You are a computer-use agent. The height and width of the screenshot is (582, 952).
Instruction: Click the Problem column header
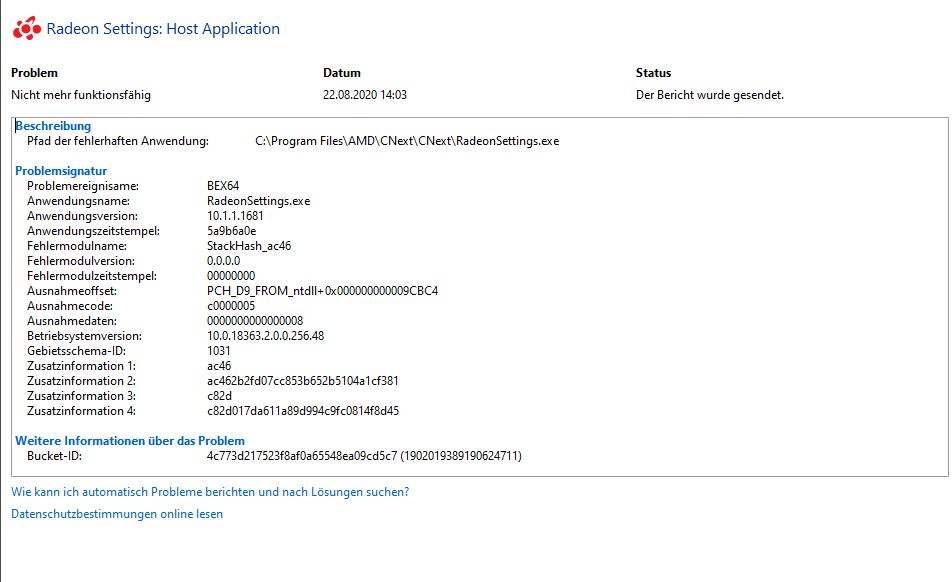click(x=35, y=73)
